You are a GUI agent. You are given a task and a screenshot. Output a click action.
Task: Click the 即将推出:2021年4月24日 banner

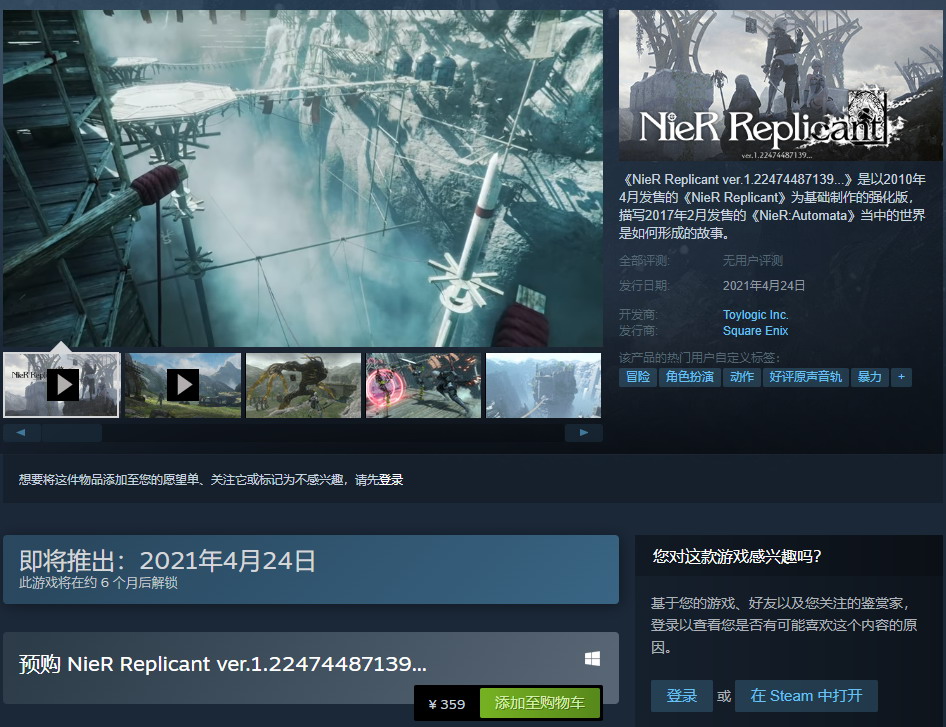[311, 569]
